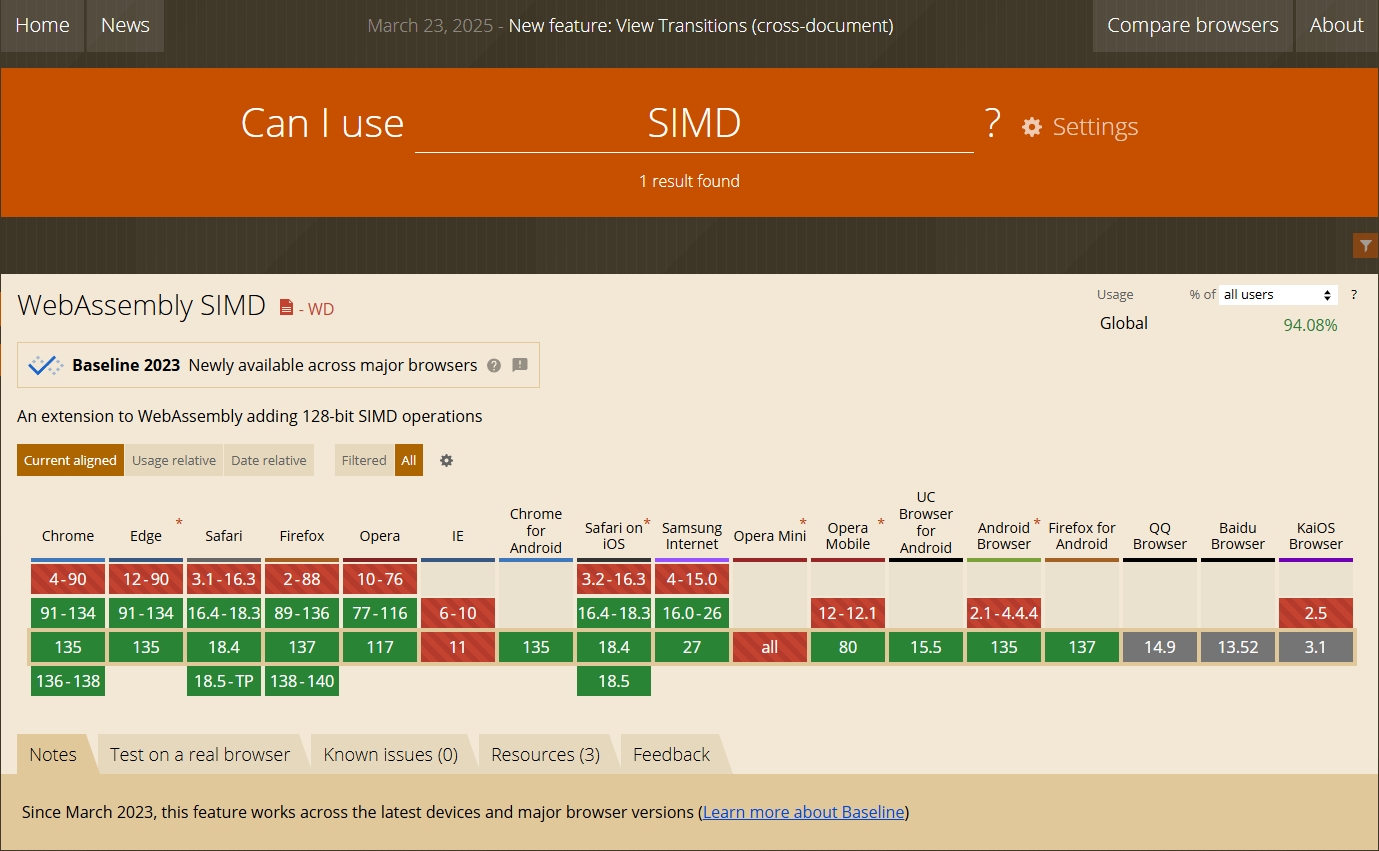Select the Edge 12-90 cell

click(146, 579)
